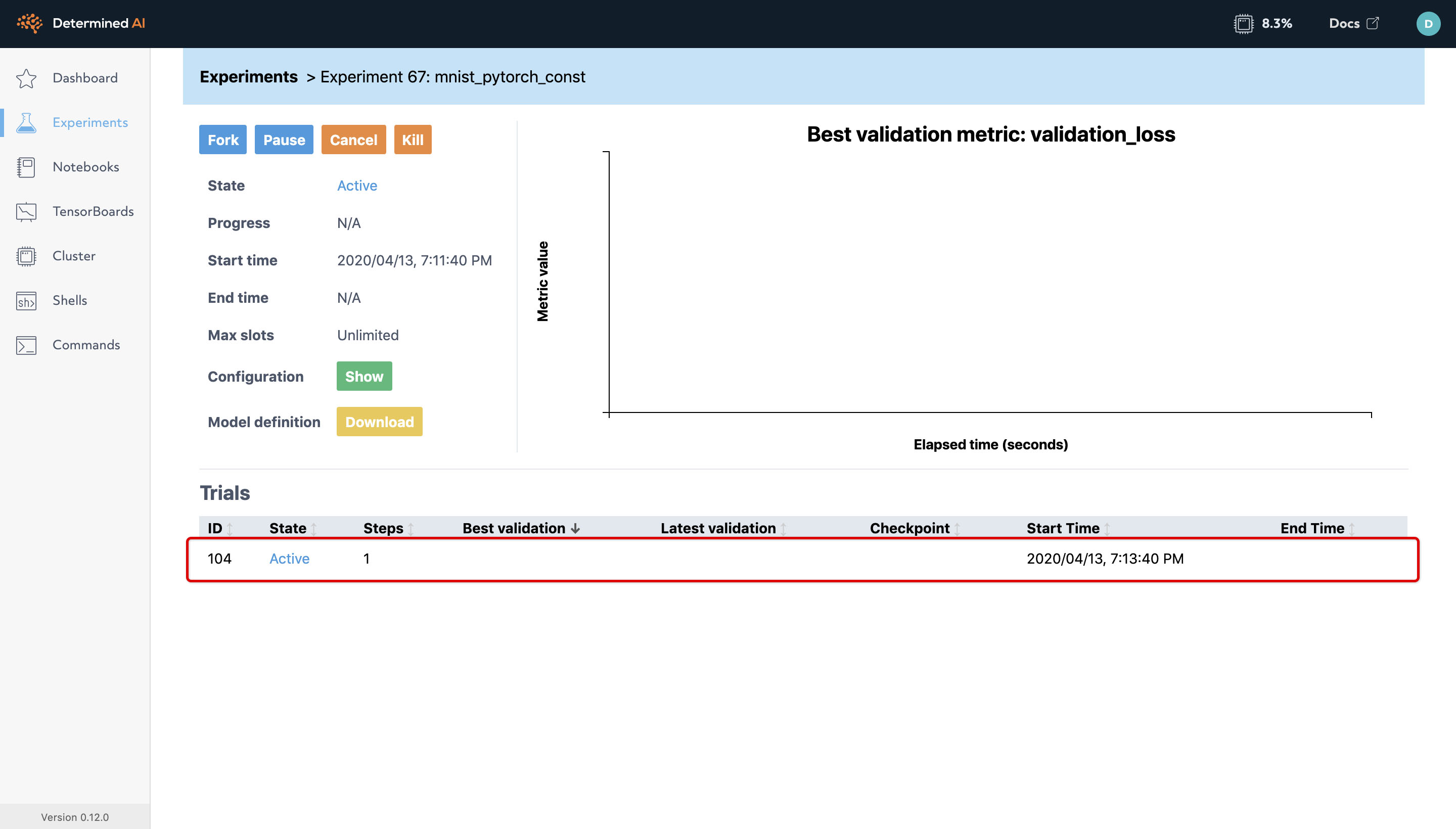Sort trials by Steps column arrows
The image size is (1456, 829).
411,529
